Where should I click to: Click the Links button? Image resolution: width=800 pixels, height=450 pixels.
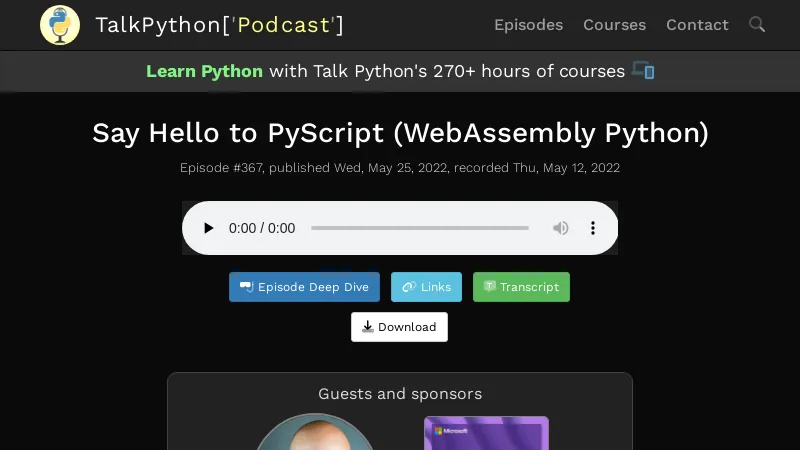click(x=426, y=287)
